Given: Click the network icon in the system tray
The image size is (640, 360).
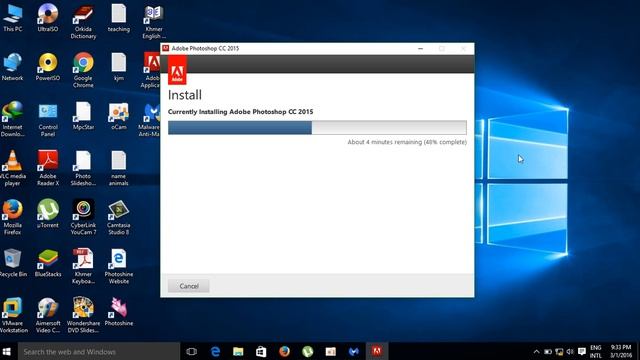Looking at the screenshot, I should pyautogui.click(x=559, y=351).
